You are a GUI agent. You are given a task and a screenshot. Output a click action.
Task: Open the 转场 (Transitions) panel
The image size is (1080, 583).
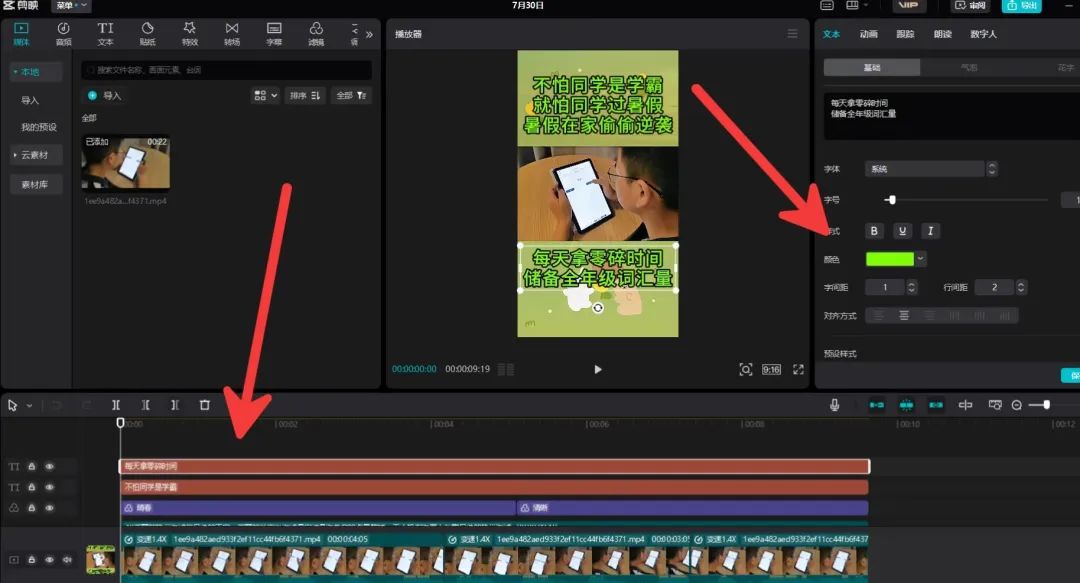tap(232, 33)
